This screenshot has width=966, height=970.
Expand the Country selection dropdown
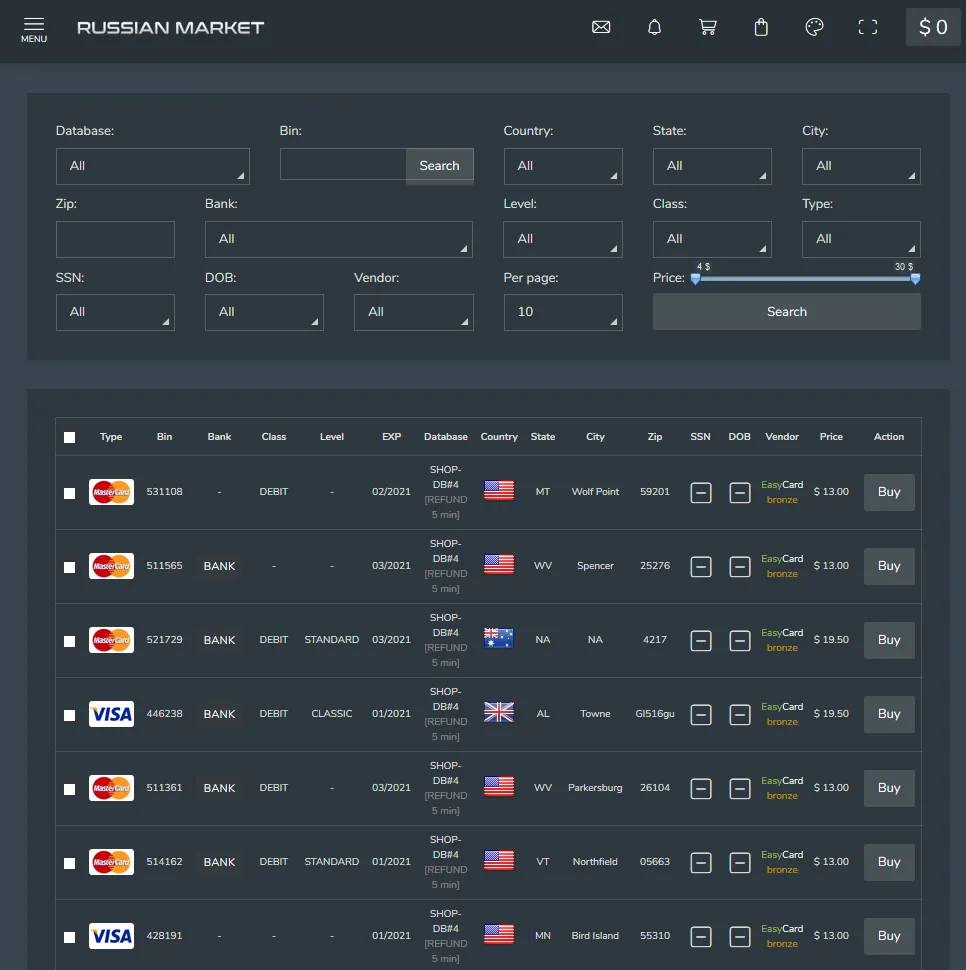click(563, 166)
